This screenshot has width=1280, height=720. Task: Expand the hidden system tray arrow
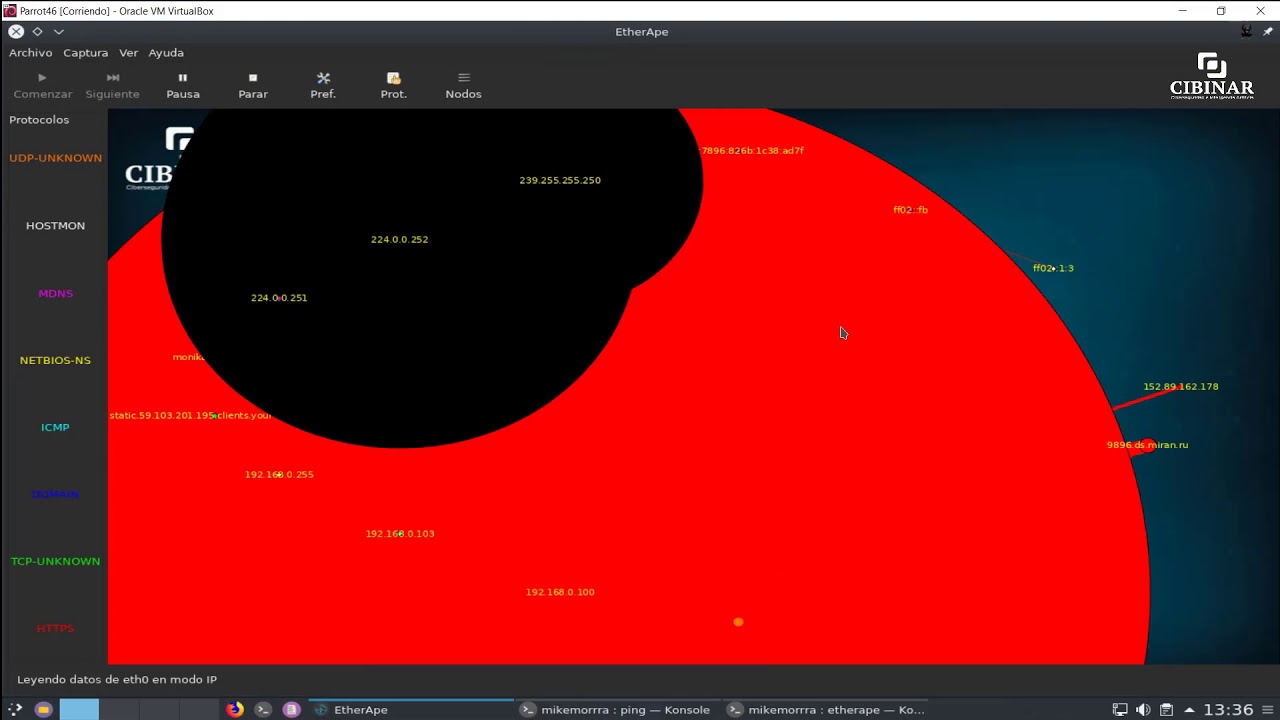coord(1189,710)
